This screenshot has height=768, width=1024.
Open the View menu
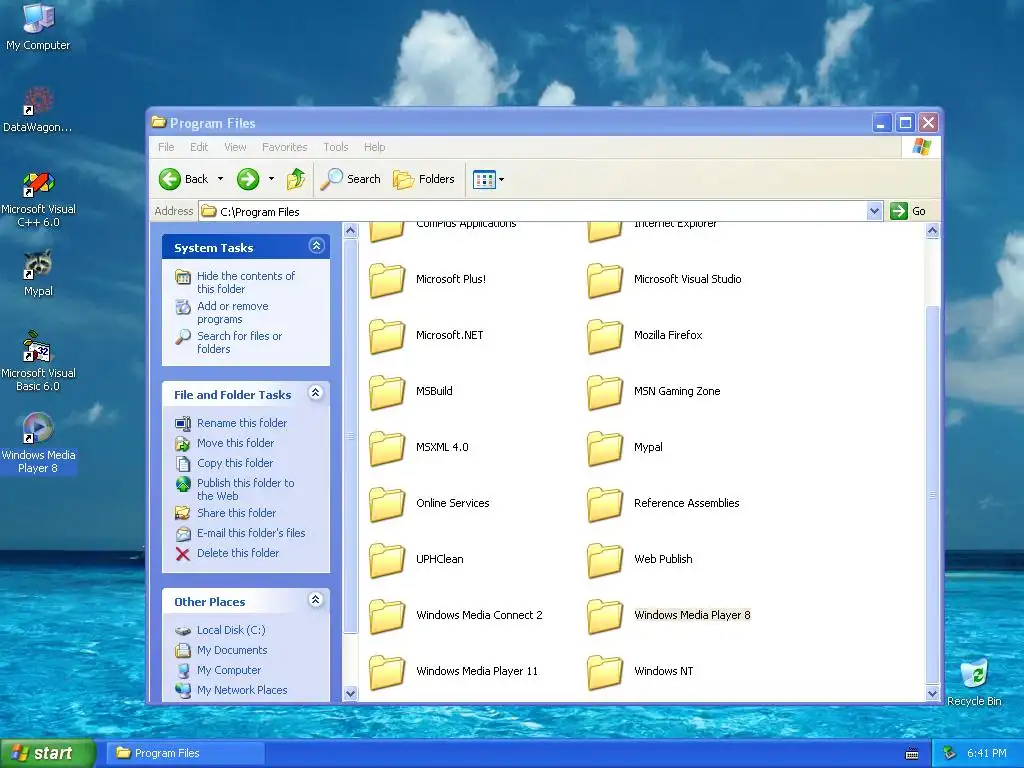tap(235, 147)
